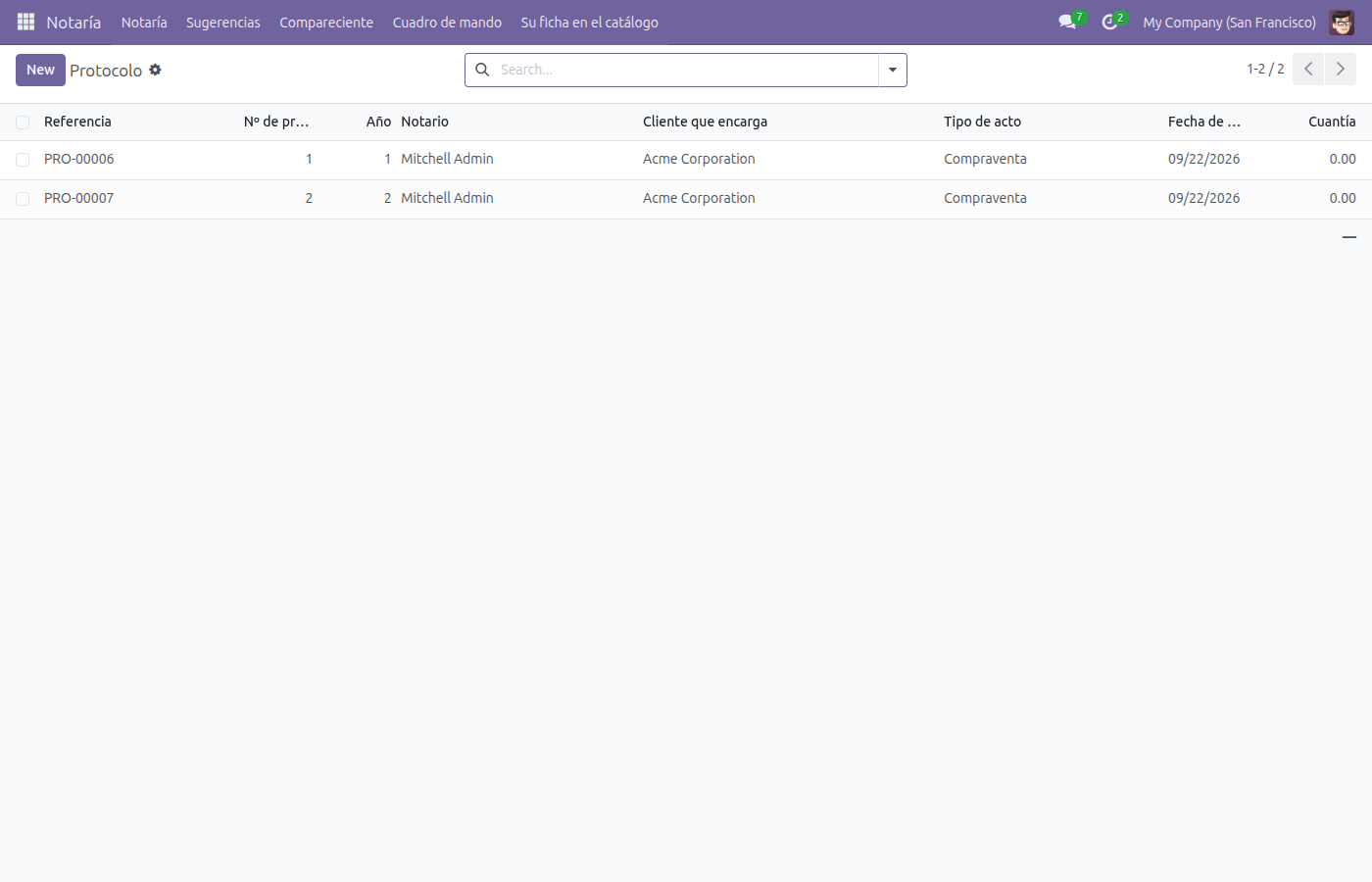Screen dimensions: 1372x882
Task: Click 0.00 amount in PRO-00006 row
Action: [1343, 159]
